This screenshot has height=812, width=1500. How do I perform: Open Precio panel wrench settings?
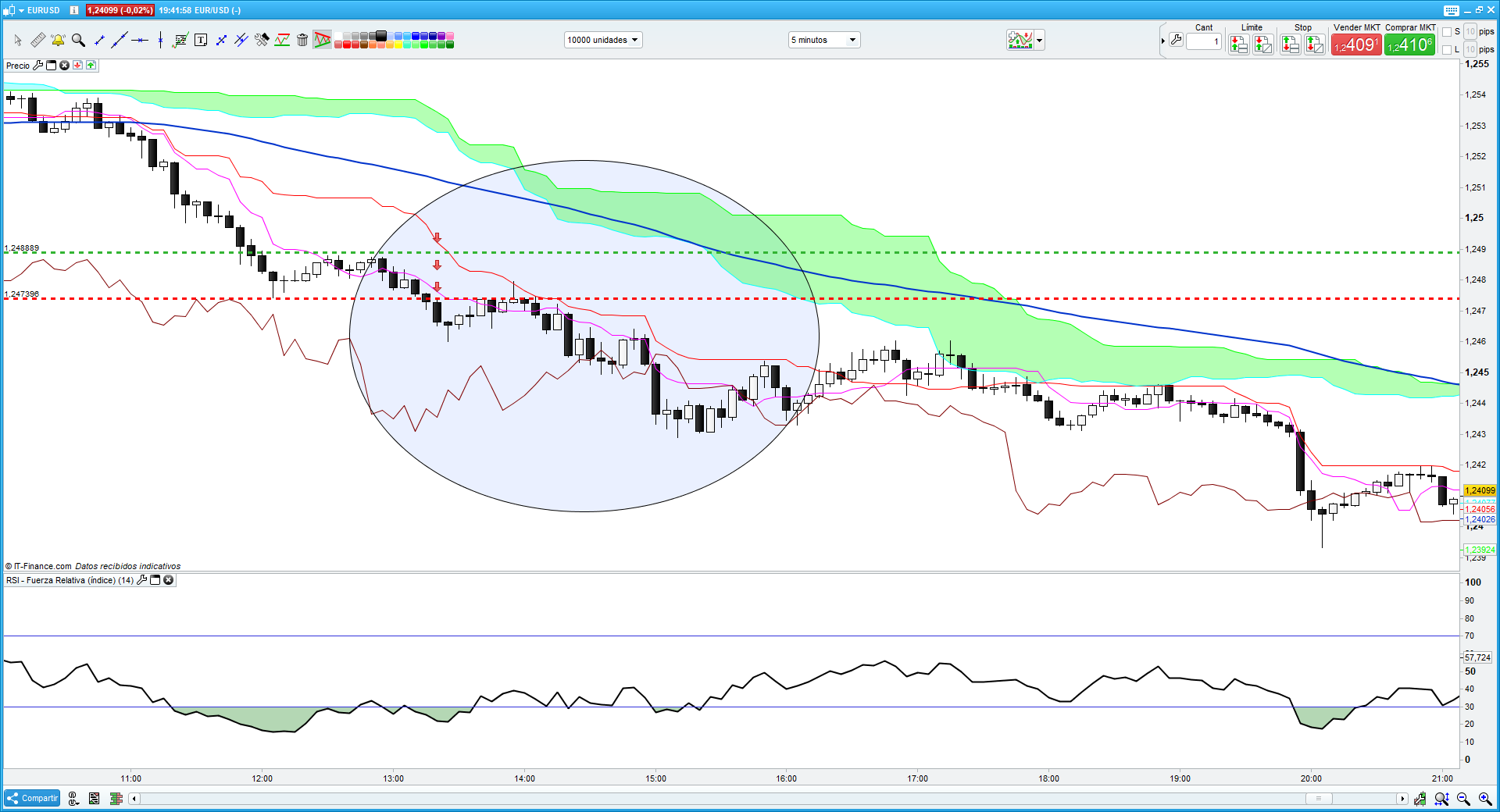(x=37, y=66)
